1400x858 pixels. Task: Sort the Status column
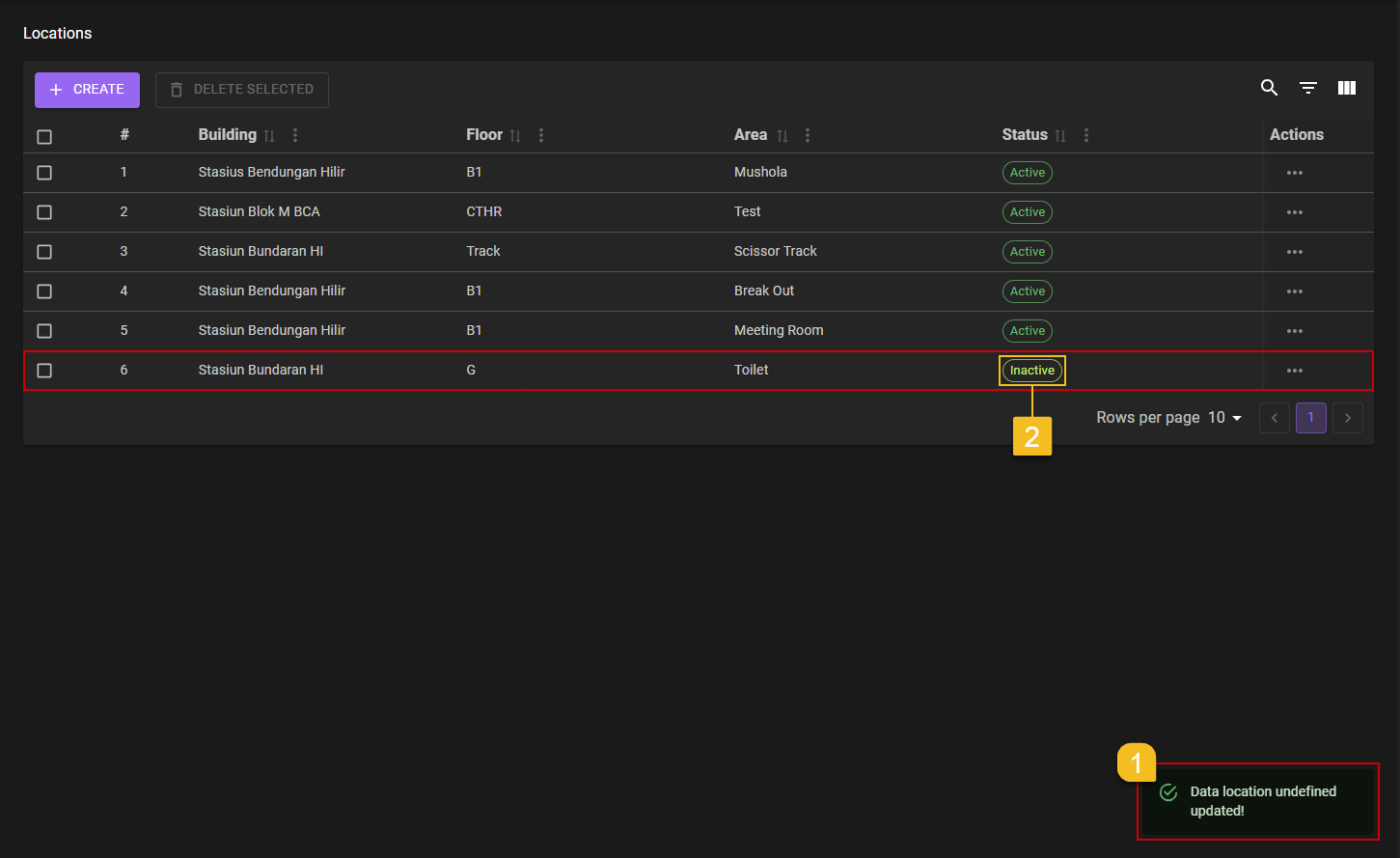click(x=1060, y=135)
